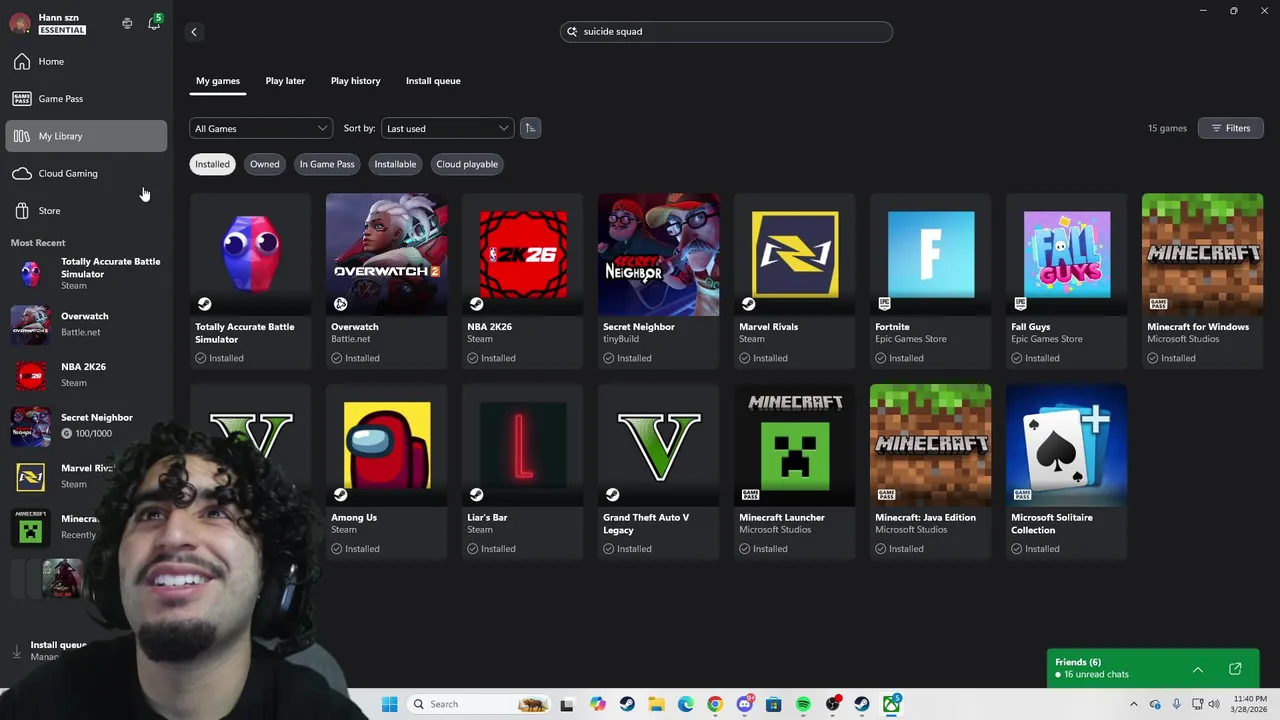Open the Filters button

point(1231,128)
